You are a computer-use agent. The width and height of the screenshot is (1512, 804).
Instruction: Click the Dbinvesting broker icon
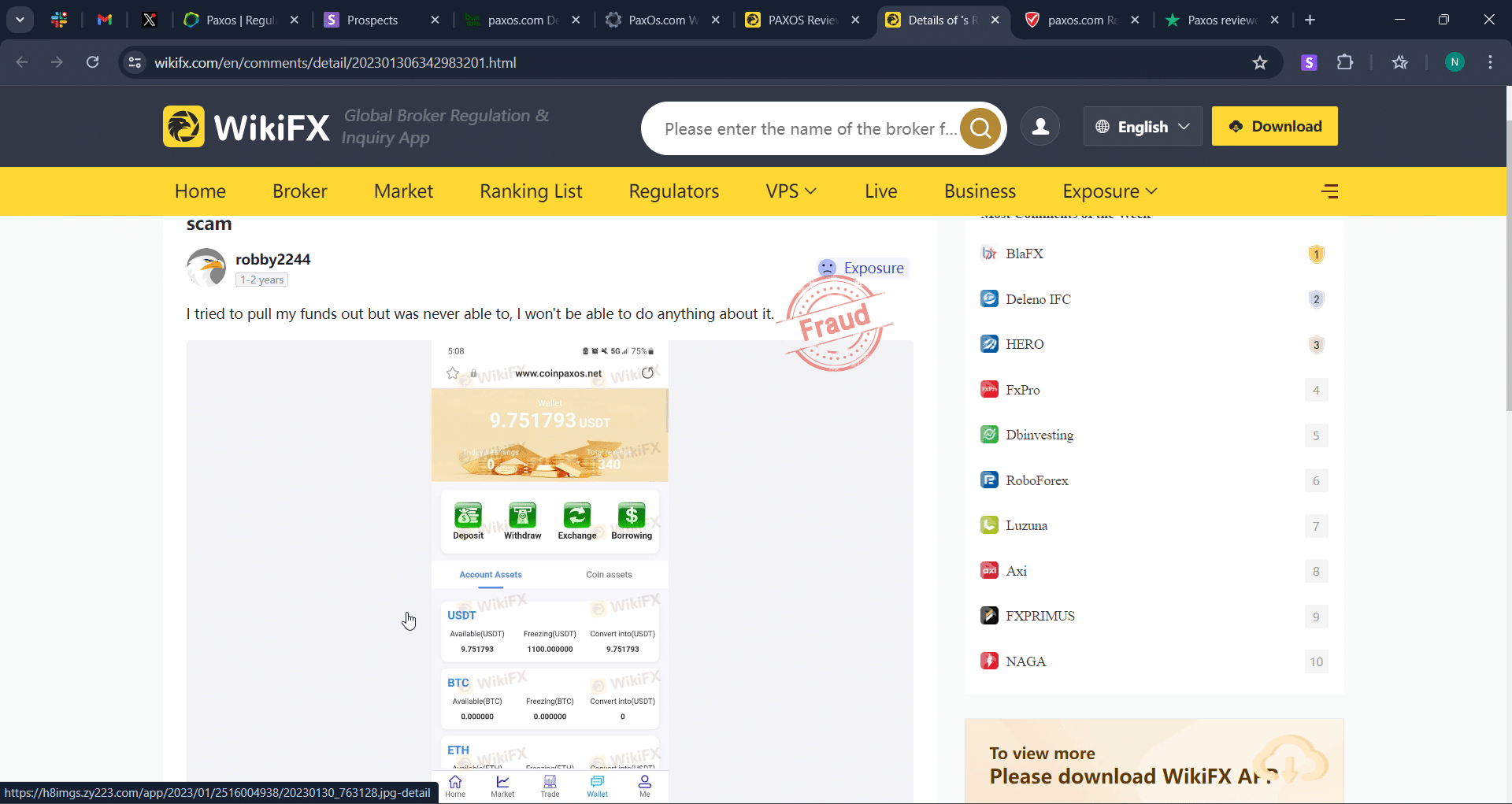(989, 435)
